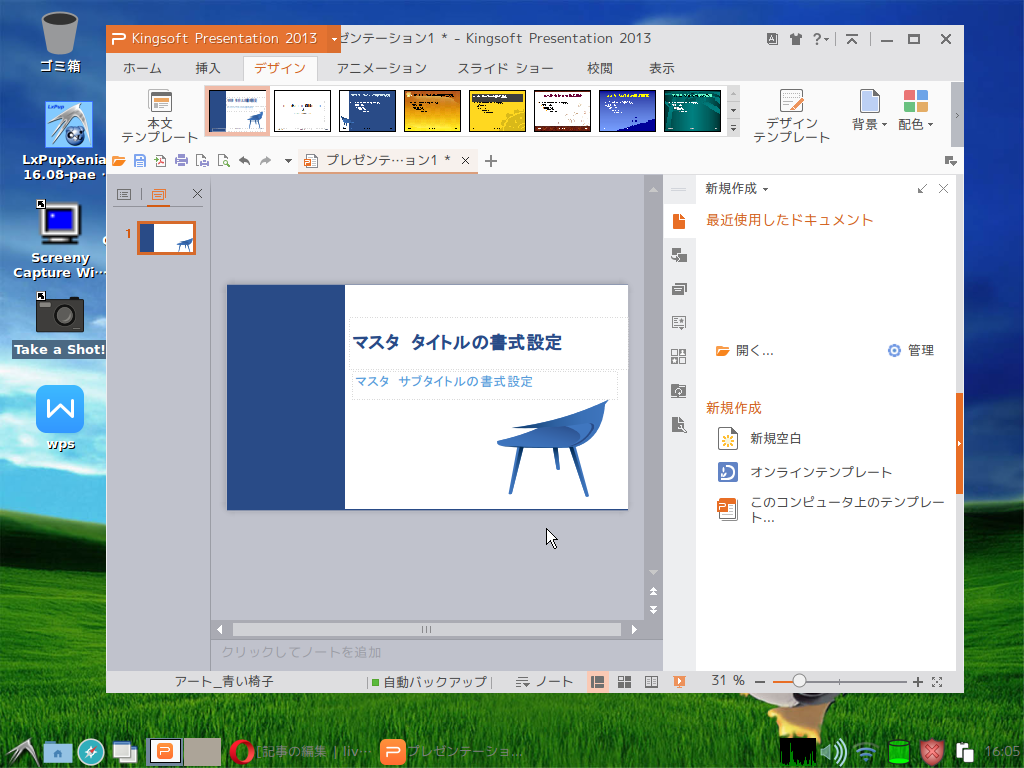Viewport: 1024px width, 768px height.
Task: Click the 開く... link in task pane
Action: click(x=745, y=351)
